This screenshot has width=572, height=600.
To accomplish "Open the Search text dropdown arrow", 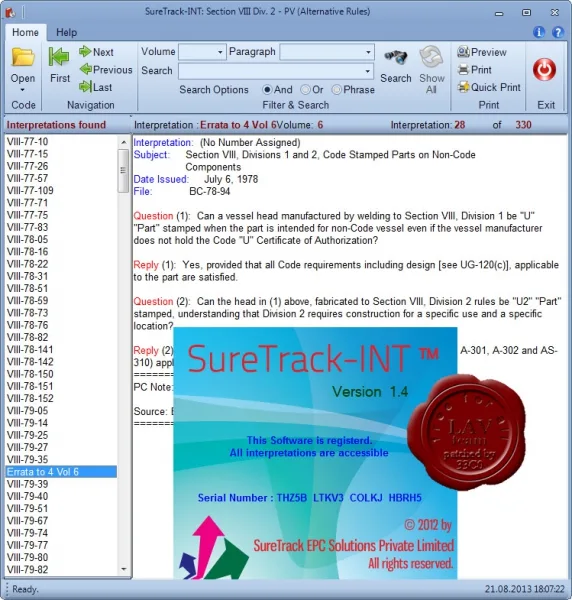I will point(367,71).
